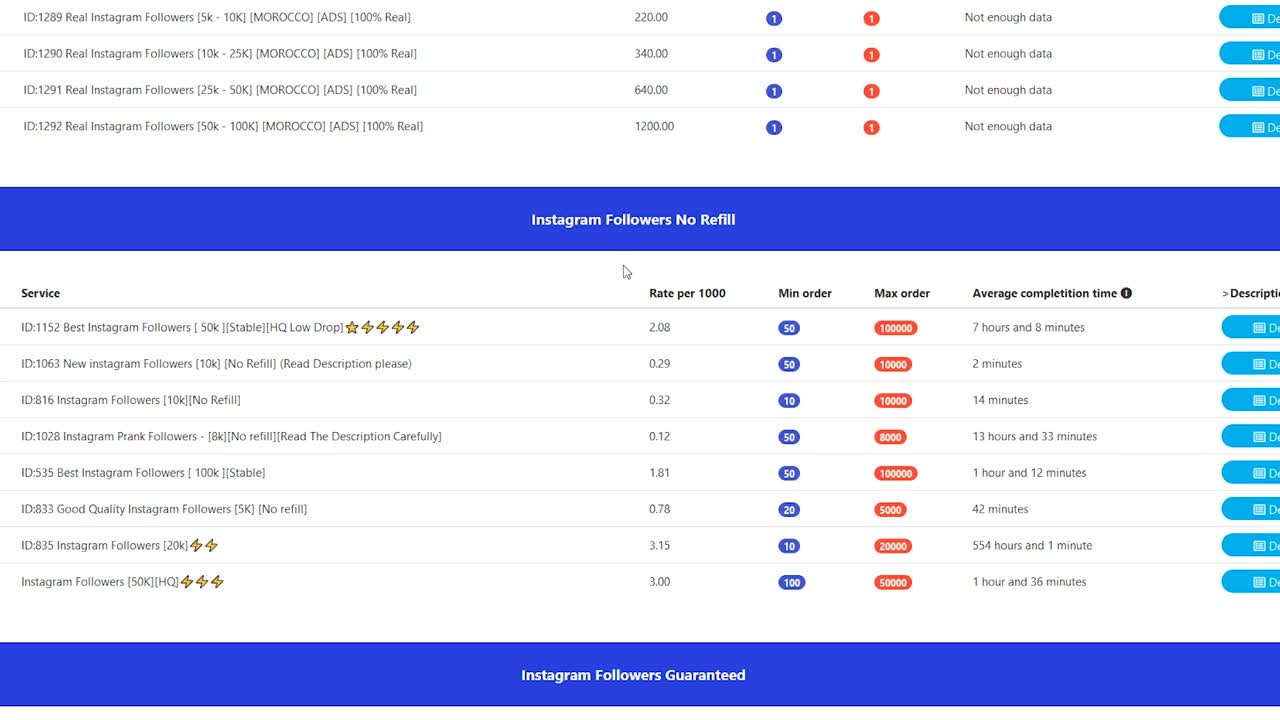Screen dimensions: 1280x720
Task: Open Details button for ID:1063 New Instagram Followers
Action: (1251, 364)
